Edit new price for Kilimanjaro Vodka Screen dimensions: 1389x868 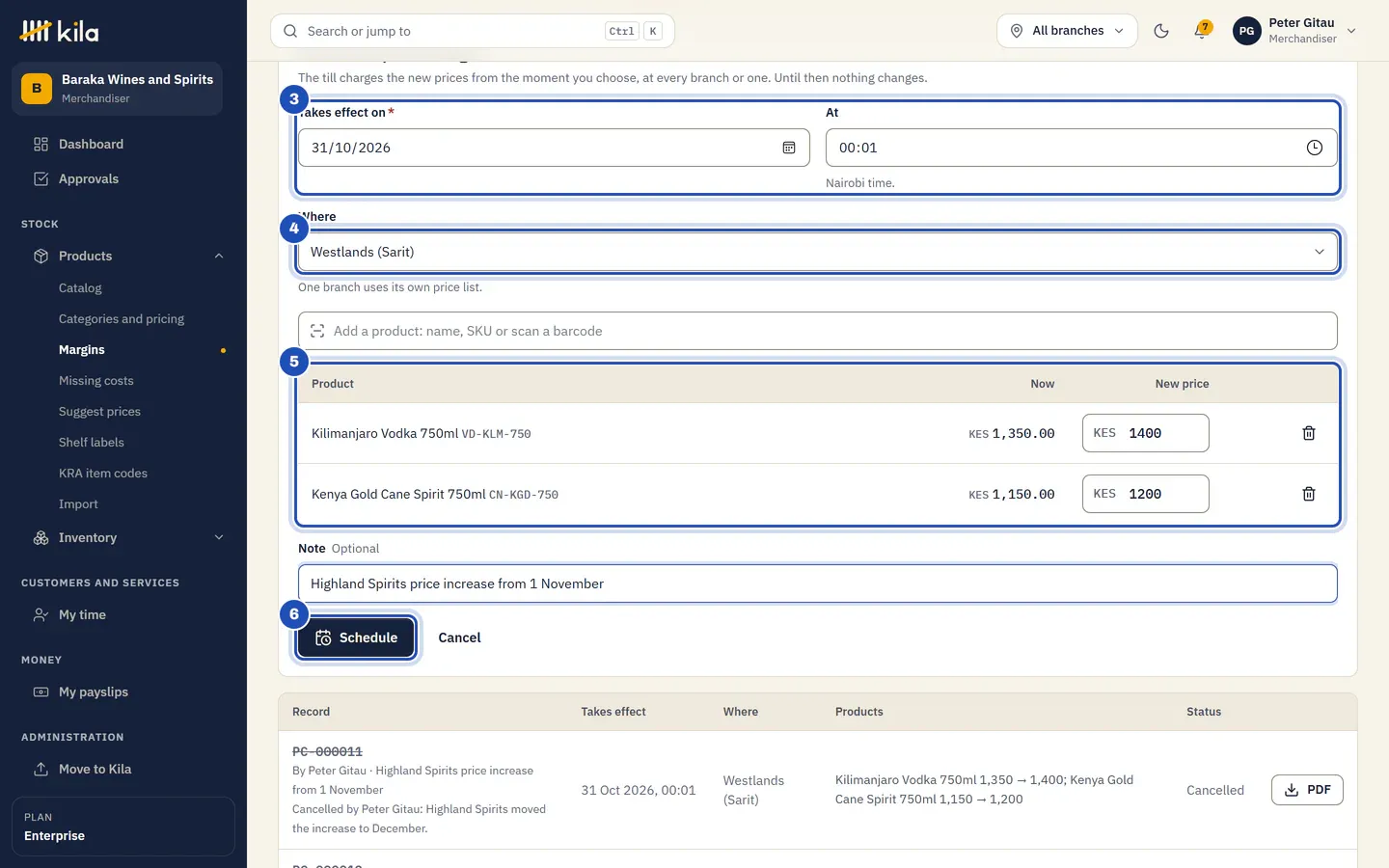1145,433
